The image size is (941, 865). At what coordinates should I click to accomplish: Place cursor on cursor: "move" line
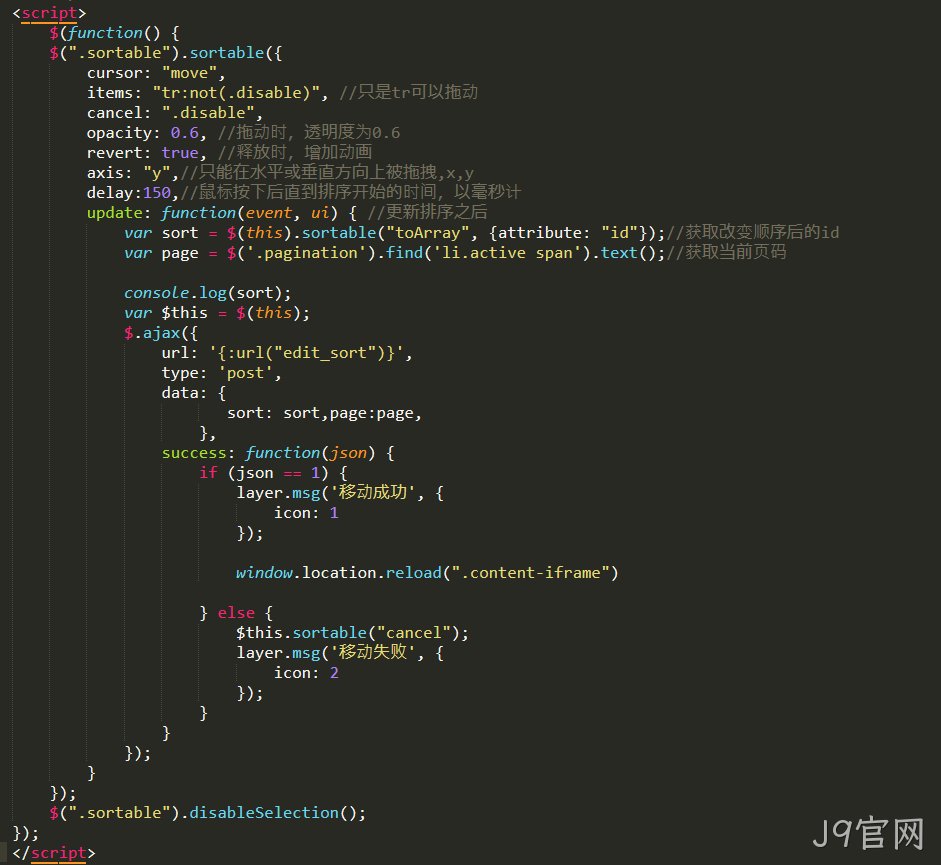click(156, 73)
